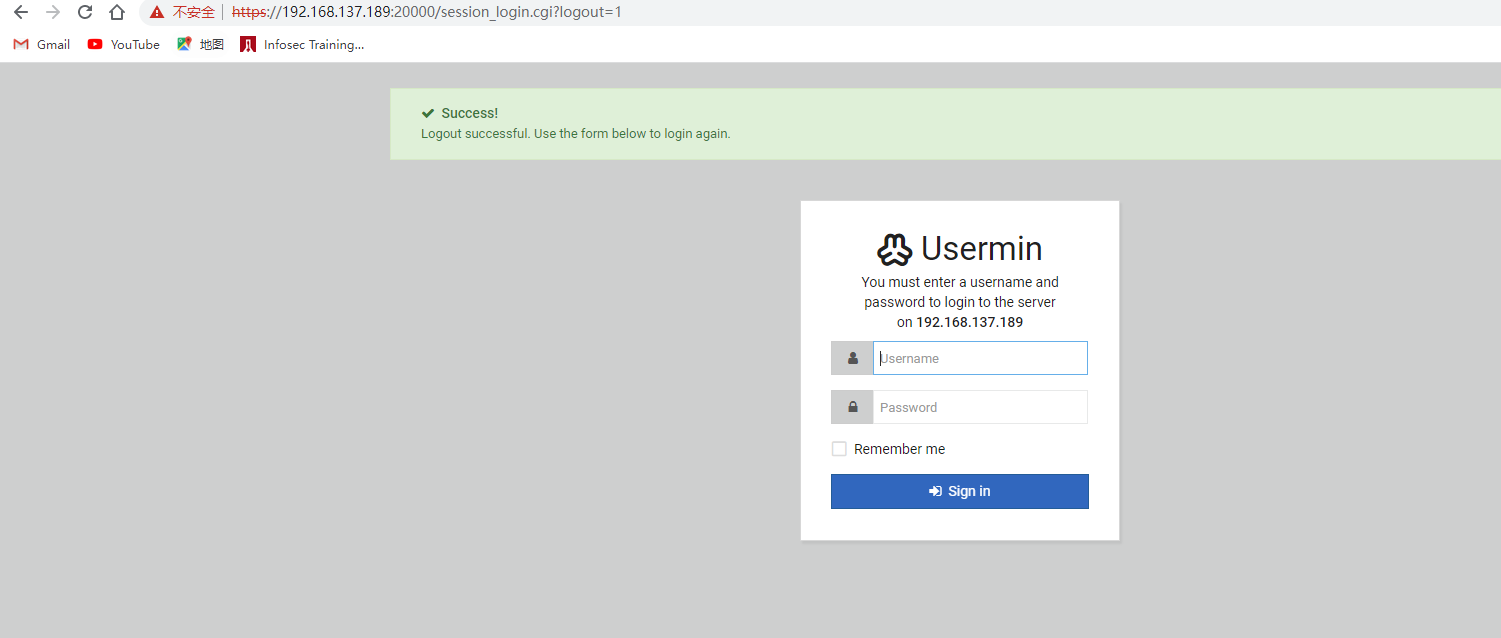Click the 192.168.137.189 server address text
This screenshot has height=638, width=1501.
click(x=969, y=322)
